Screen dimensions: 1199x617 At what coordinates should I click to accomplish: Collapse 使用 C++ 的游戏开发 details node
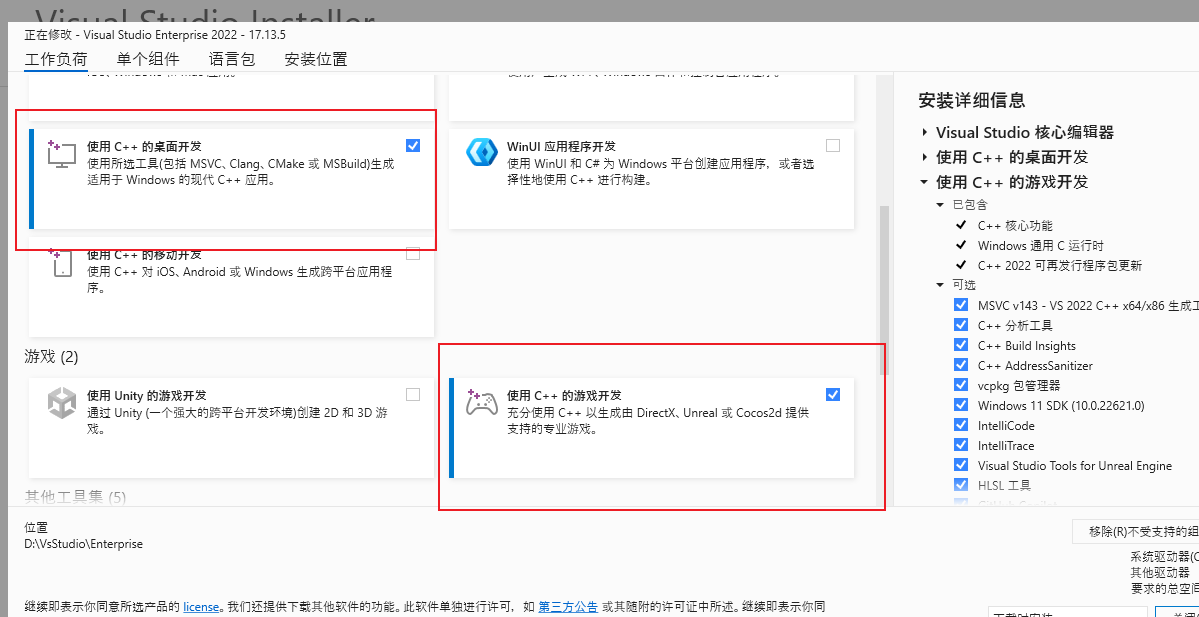pyautogui.click(x=924, y=182)
